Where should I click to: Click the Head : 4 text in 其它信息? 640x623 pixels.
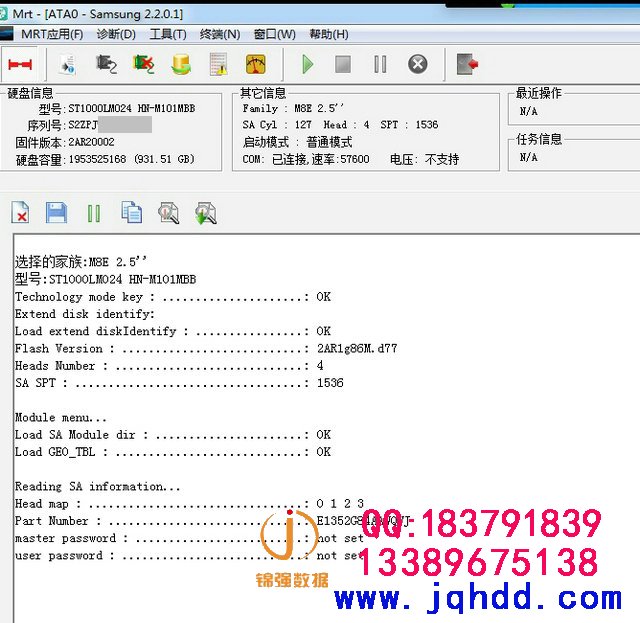346,125
